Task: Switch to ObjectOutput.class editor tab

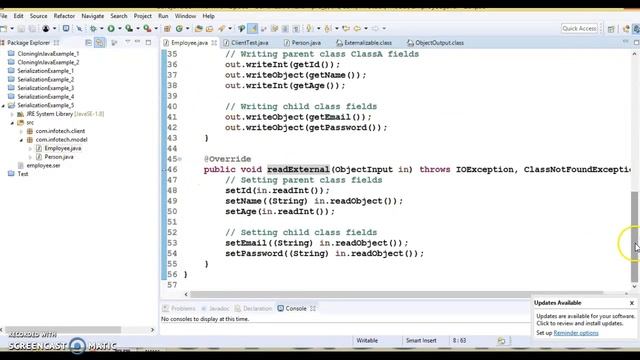Action: tap(436, 42)
